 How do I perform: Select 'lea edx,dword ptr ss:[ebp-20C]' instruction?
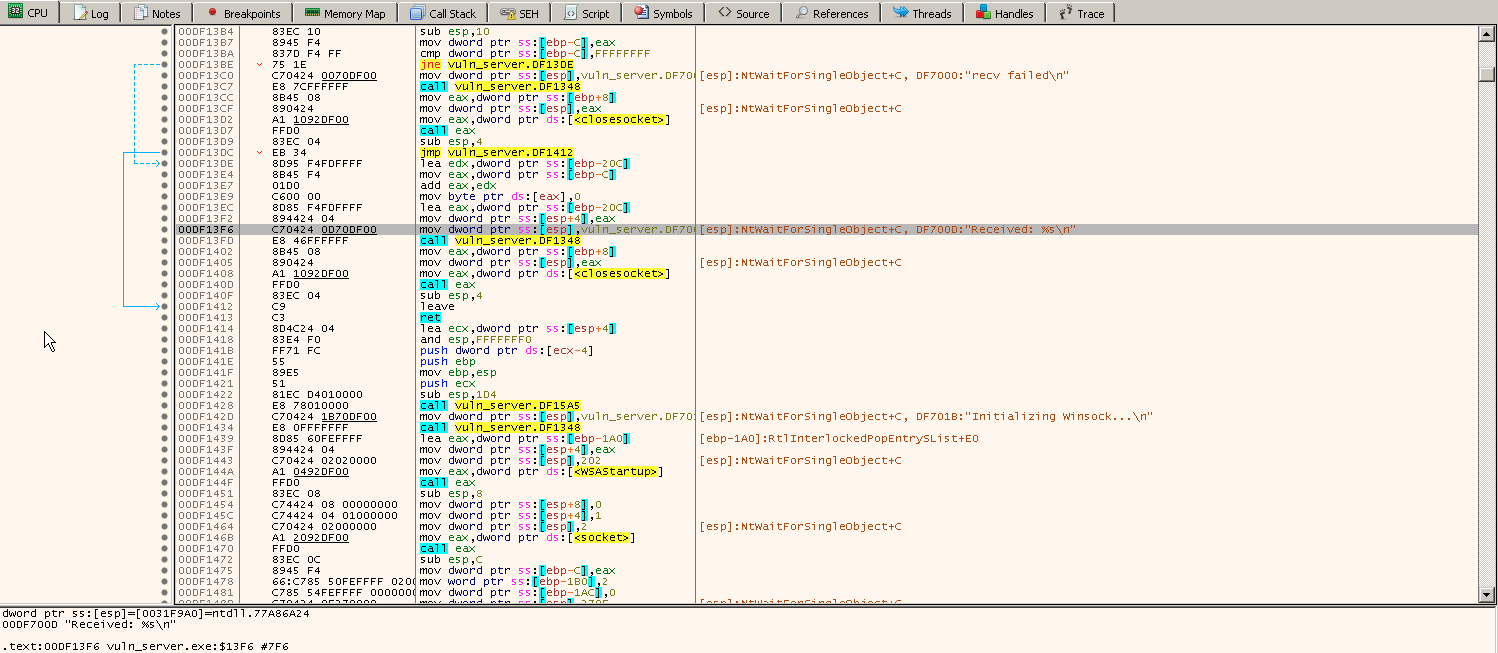pyautogui.click(x=525, y=163)
